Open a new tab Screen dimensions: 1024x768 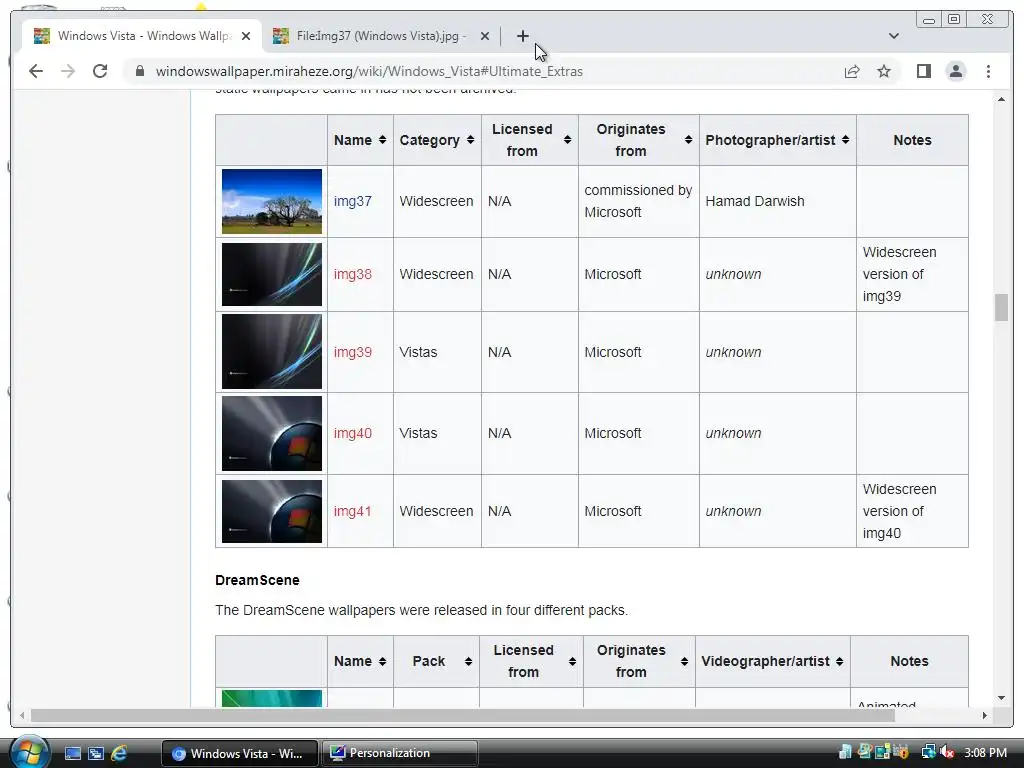click(522, 36)
